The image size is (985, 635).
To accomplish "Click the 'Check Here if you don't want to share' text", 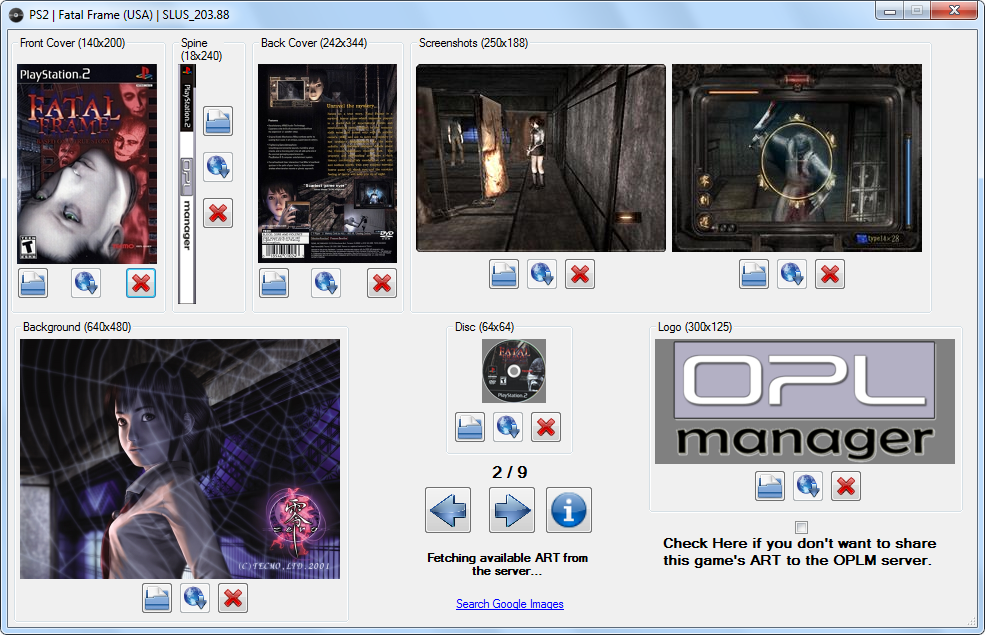I will pos(800,543).
